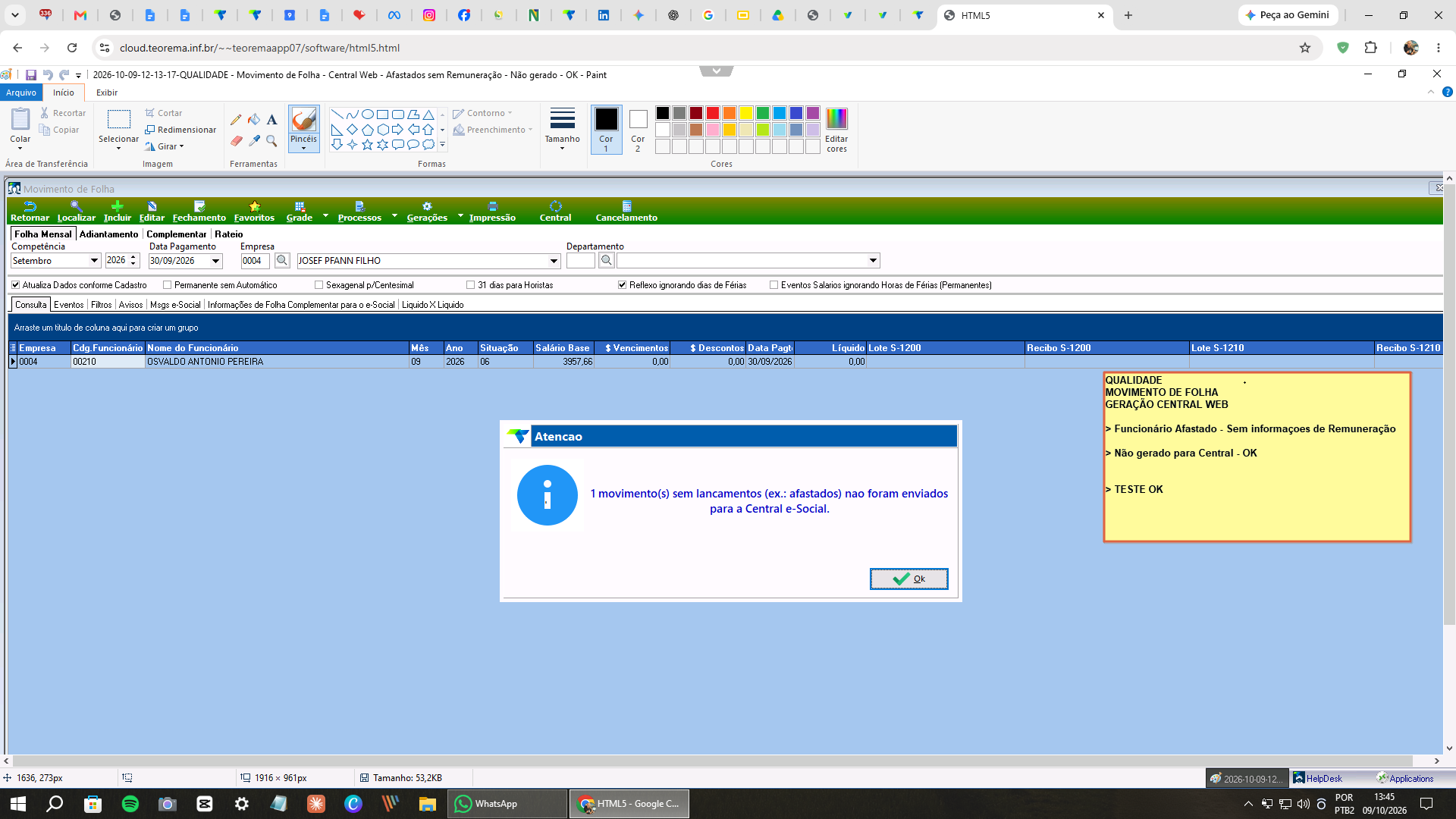Check Permanente sem Automático
The width and height of the screenshot is (1456, 819).
(167, 285)
